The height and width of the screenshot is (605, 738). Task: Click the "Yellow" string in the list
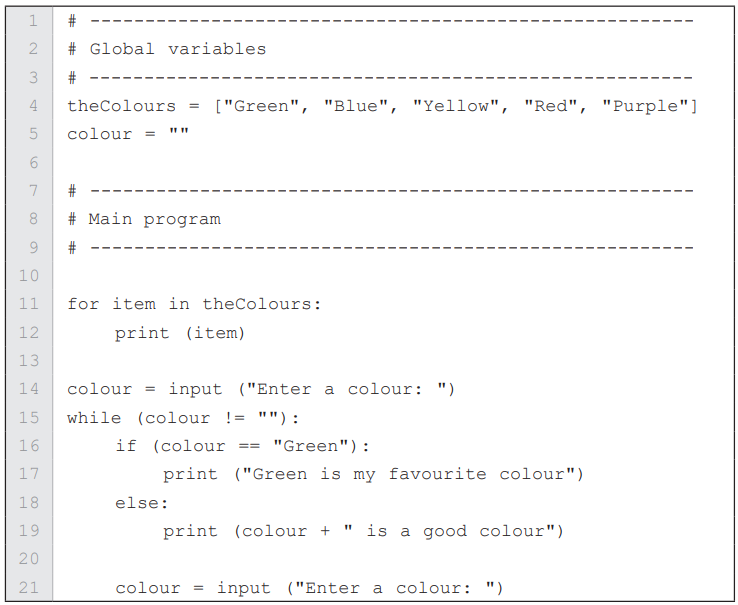(x=456, y=105)
